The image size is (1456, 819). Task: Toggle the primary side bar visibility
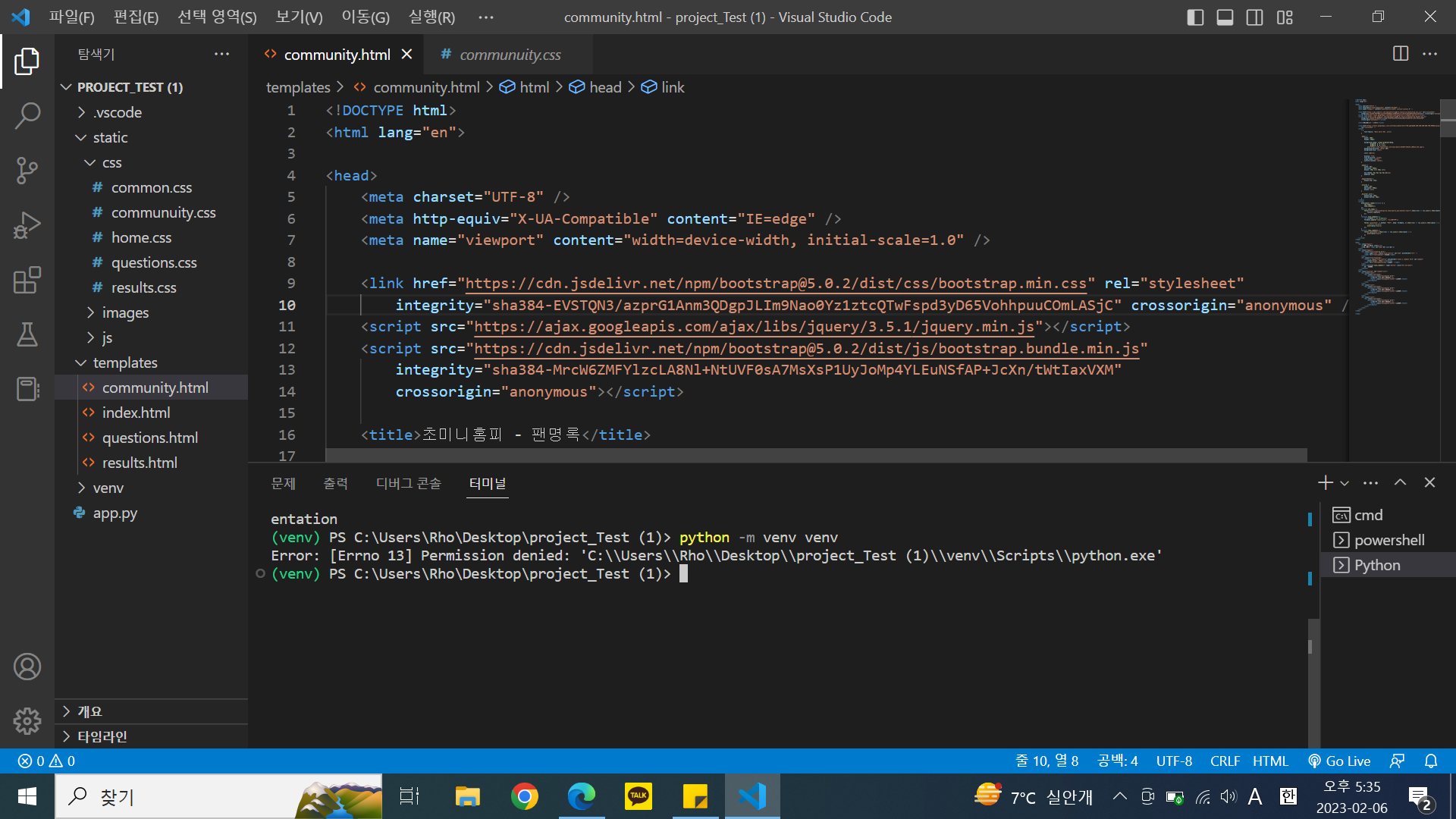(1195, 17)
